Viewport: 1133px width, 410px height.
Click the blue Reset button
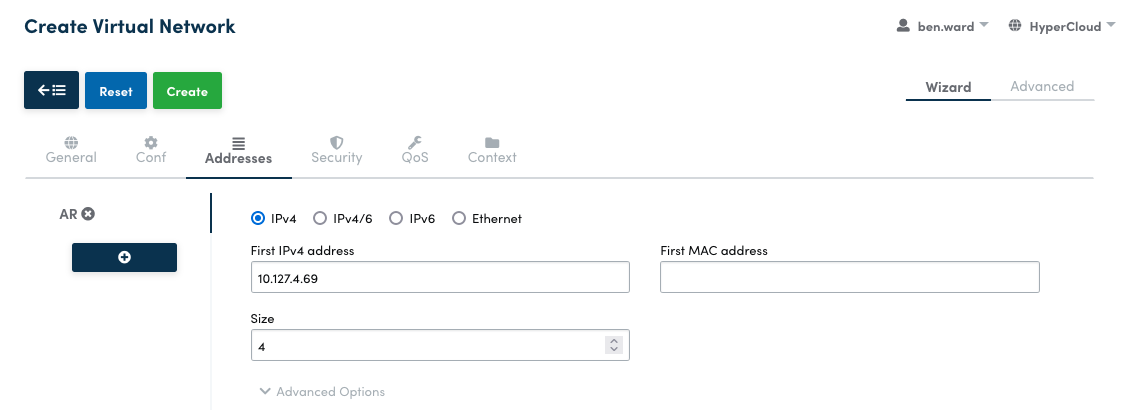[116, 91]
